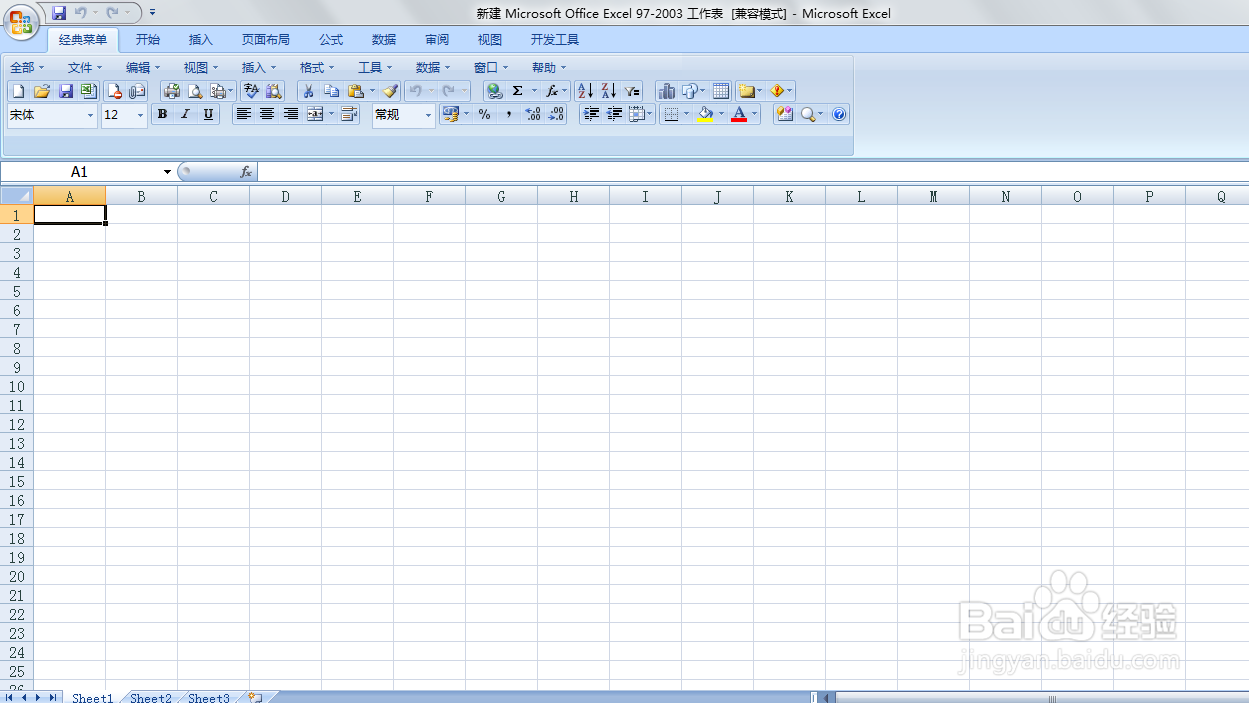Image resolution: width=1249 pixels, height=703 pixels.
Task: Switch to the 开始 ribbon tab
Action: point(148,40)
